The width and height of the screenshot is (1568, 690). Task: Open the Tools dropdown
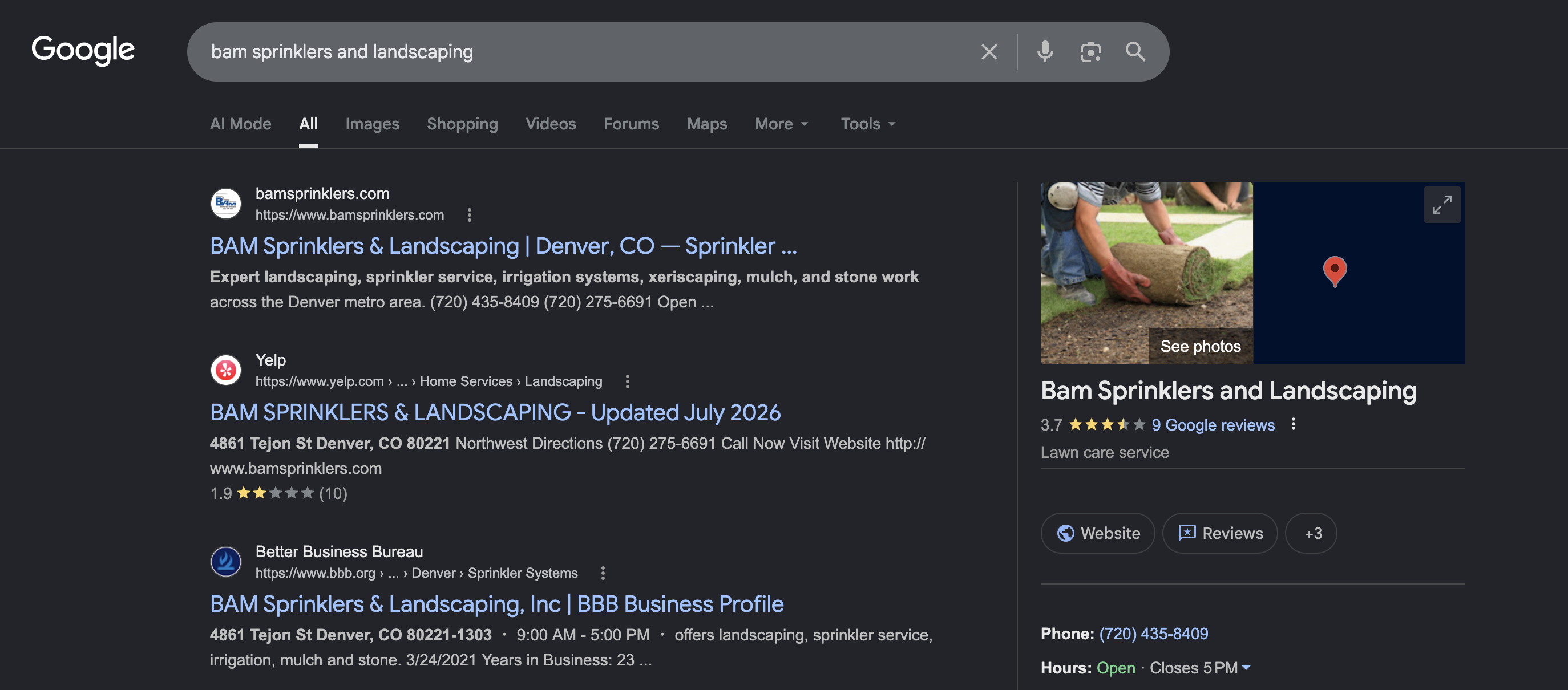(867, 124)
